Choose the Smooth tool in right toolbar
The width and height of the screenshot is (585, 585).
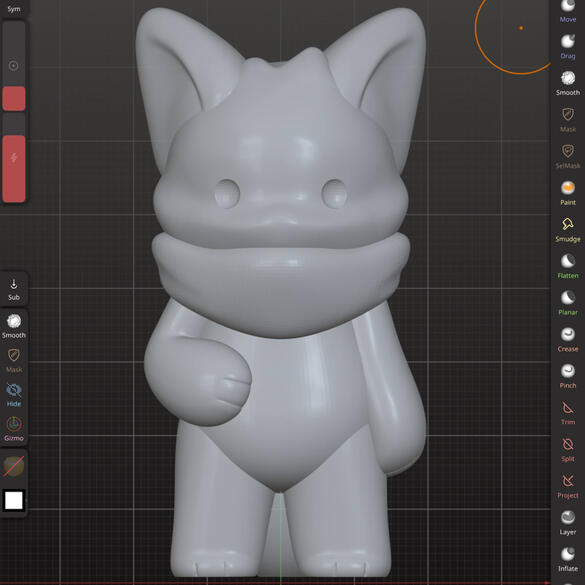(x=567, y=83)
